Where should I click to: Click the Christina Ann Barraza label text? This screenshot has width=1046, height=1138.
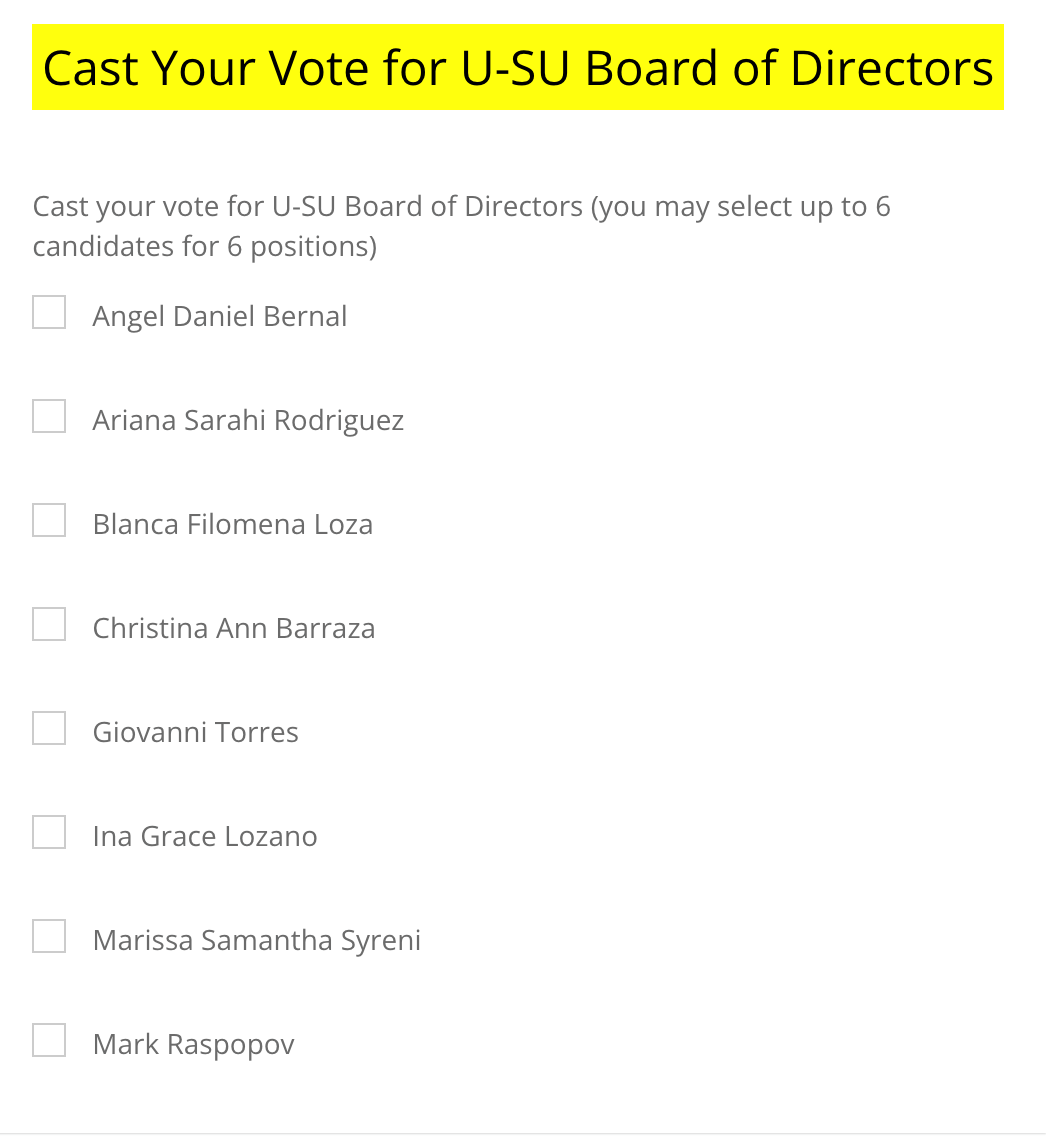coord(234,628)
